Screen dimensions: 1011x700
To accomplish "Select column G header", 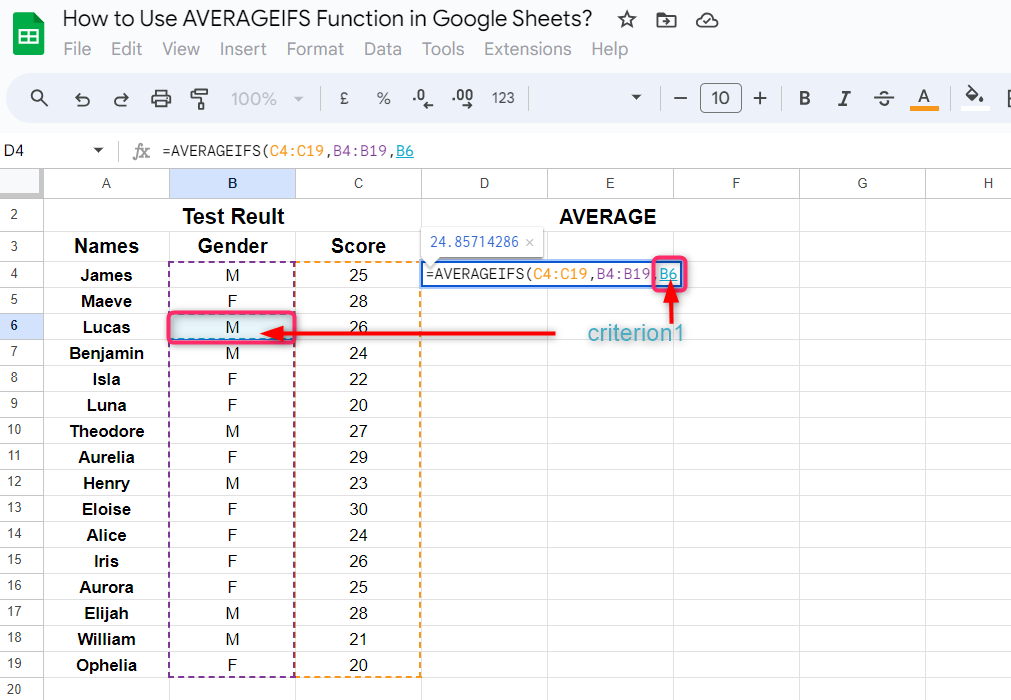I will 862,184.
